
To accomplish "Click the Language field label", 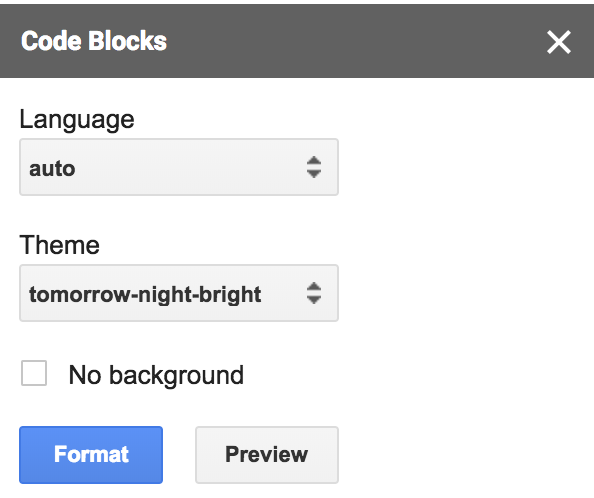I will 77,120.
